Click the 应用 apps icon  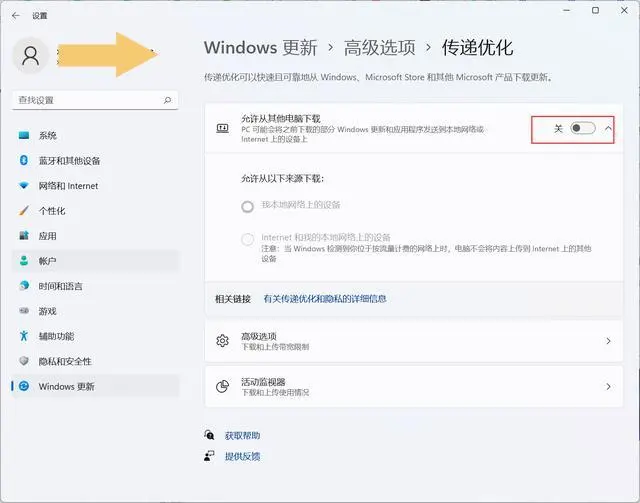24,236
